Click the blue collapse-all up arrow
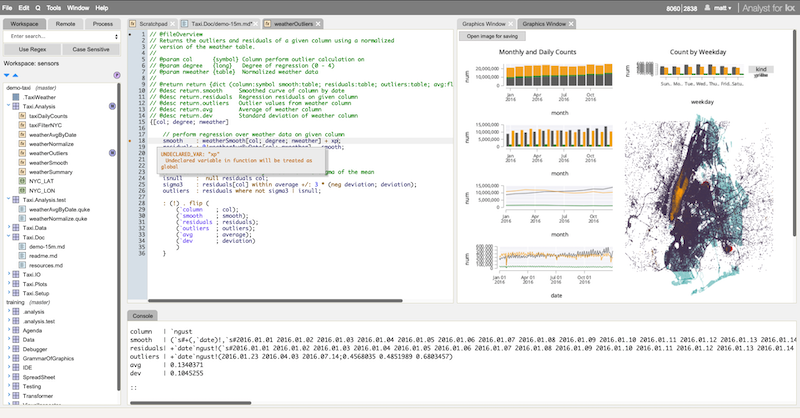 [15, 76]
